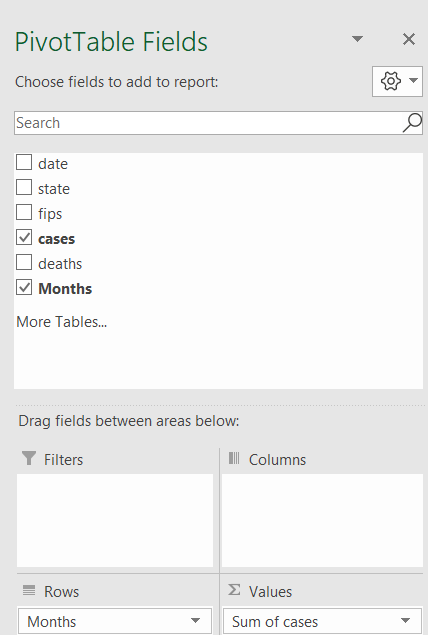Viewport: 428px width, 635px height.
Task: Uncheck the Months field checkbox
Action: click(x=24, y=288)
